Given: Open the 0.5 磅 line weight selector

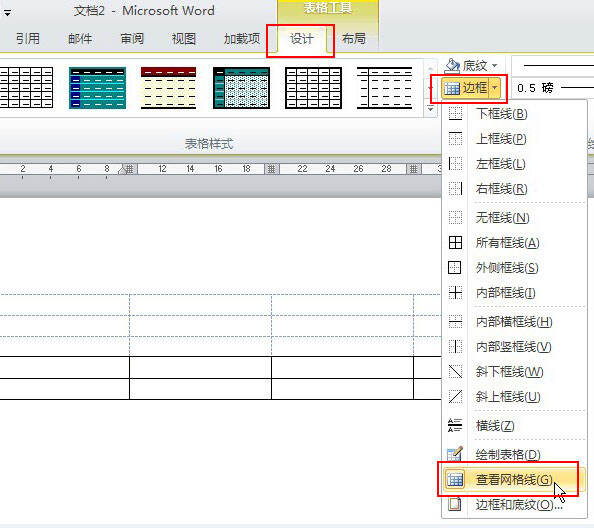Looking at the screenshot, I should coord(553,88).
